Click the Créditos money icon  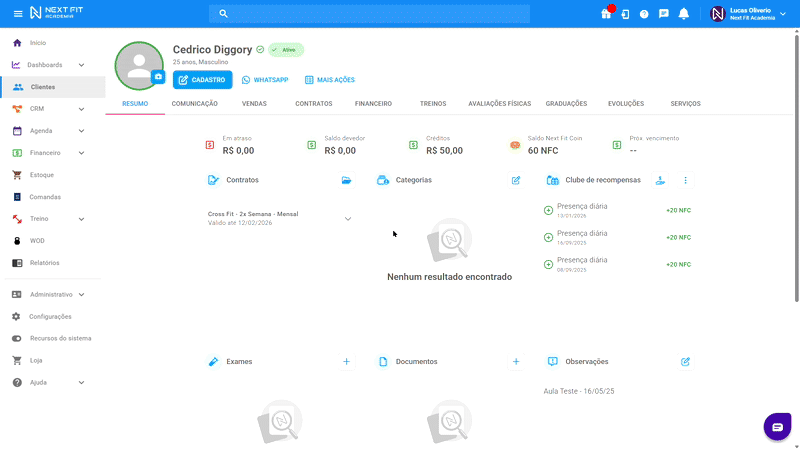coord(413,145)
